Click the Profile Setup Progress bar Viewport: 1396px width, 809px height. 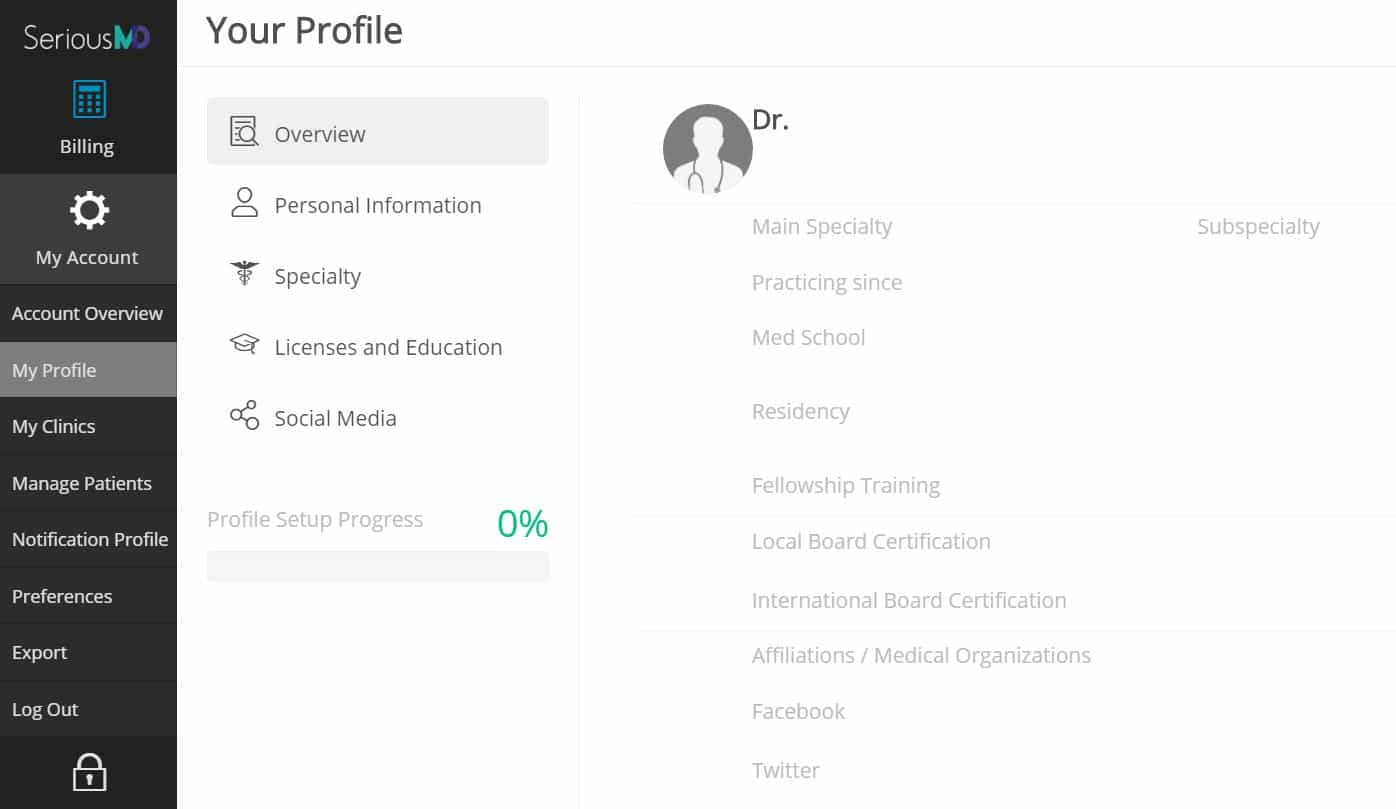pos(378,566)
